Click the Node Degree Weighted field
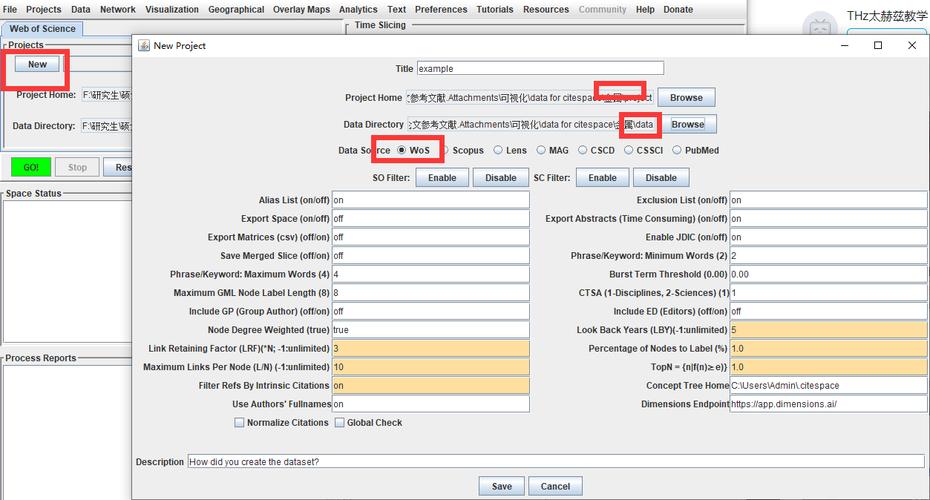Image resolution: width=930 pixels, height=500 pixels. (431, 330)
